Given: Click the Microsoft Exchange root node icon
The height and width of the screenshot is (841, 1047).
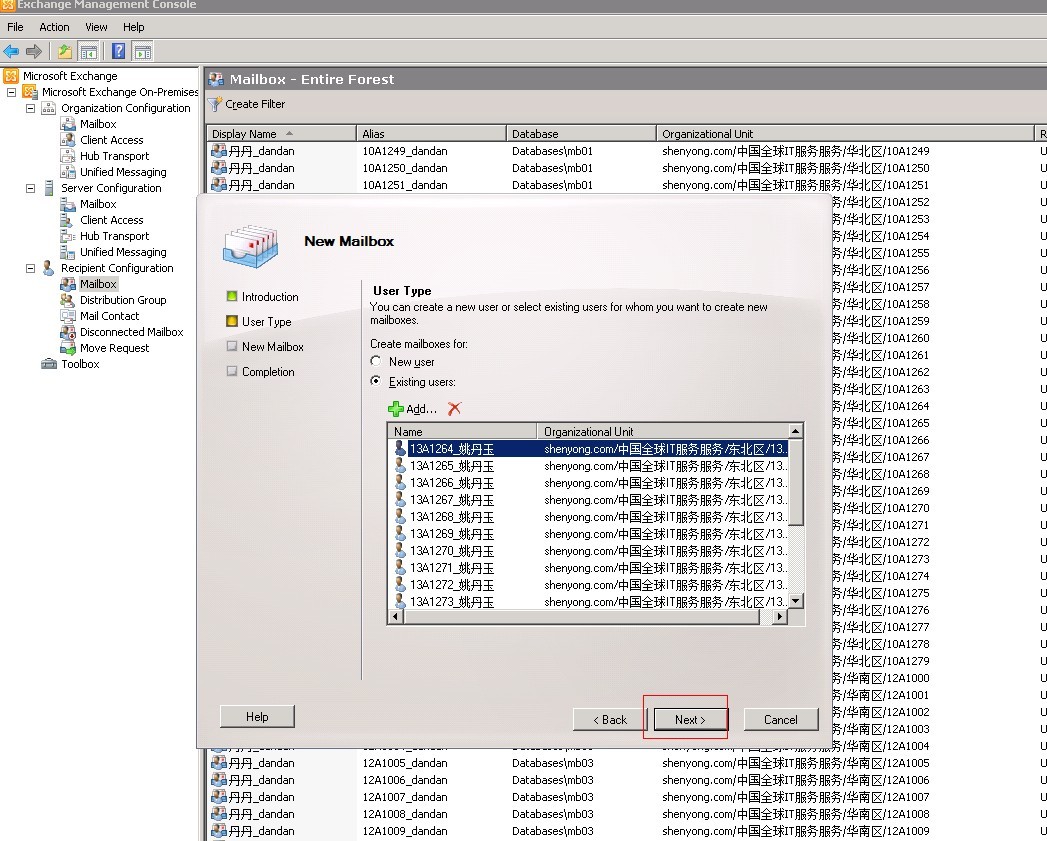Looking at the screenshot, I should tap(11, 75).
